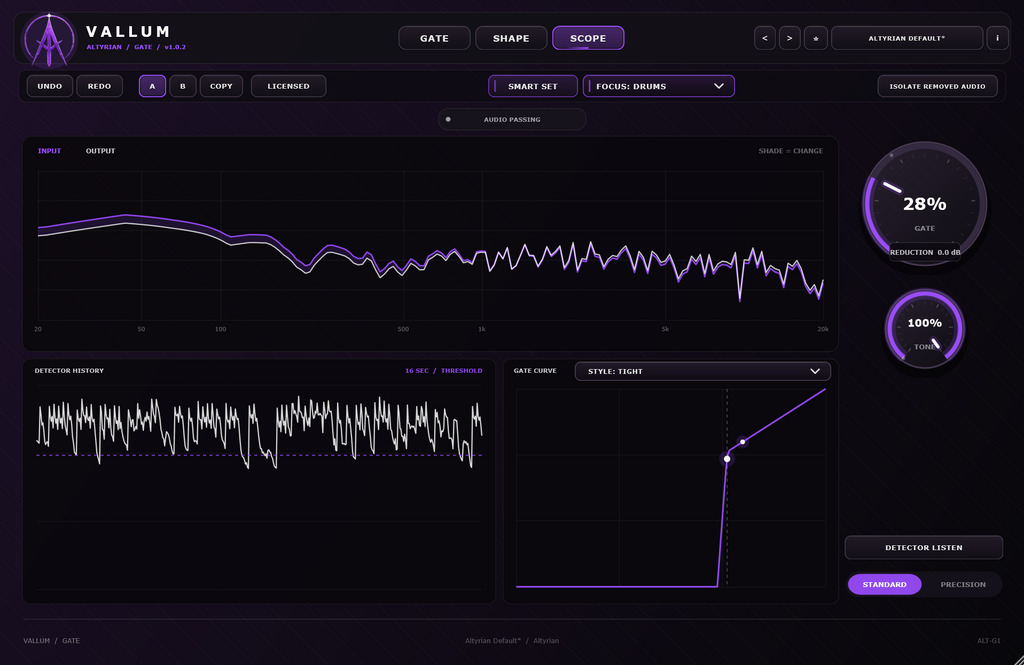Open the Altyrian Default preset selector
This screenshot has width=1024, height=665.
coord(906,38)
